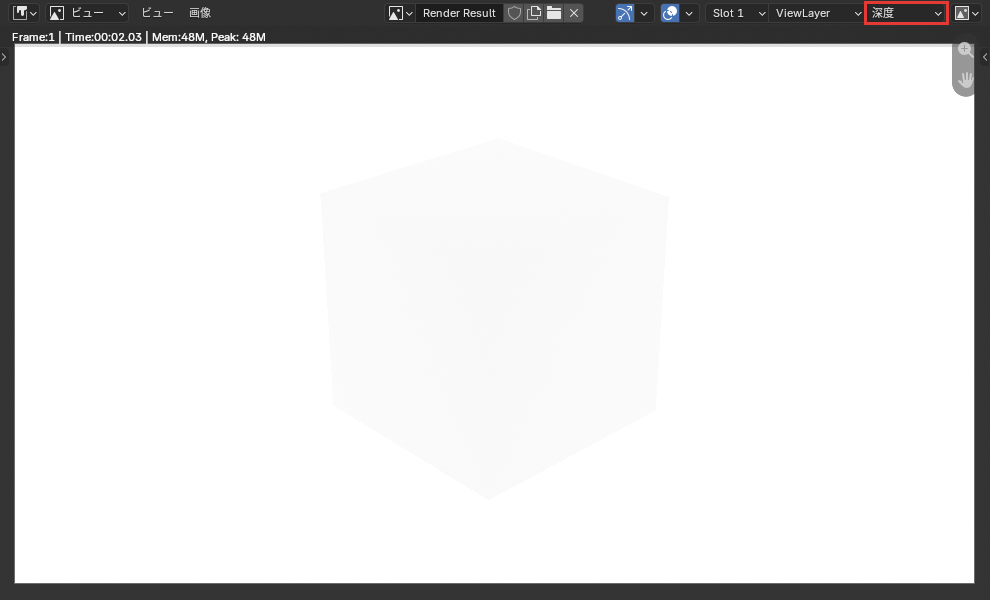The image size is (990, 600).
Task: Open the Slot 1 render slot dropdown
Action: point(737,13)
